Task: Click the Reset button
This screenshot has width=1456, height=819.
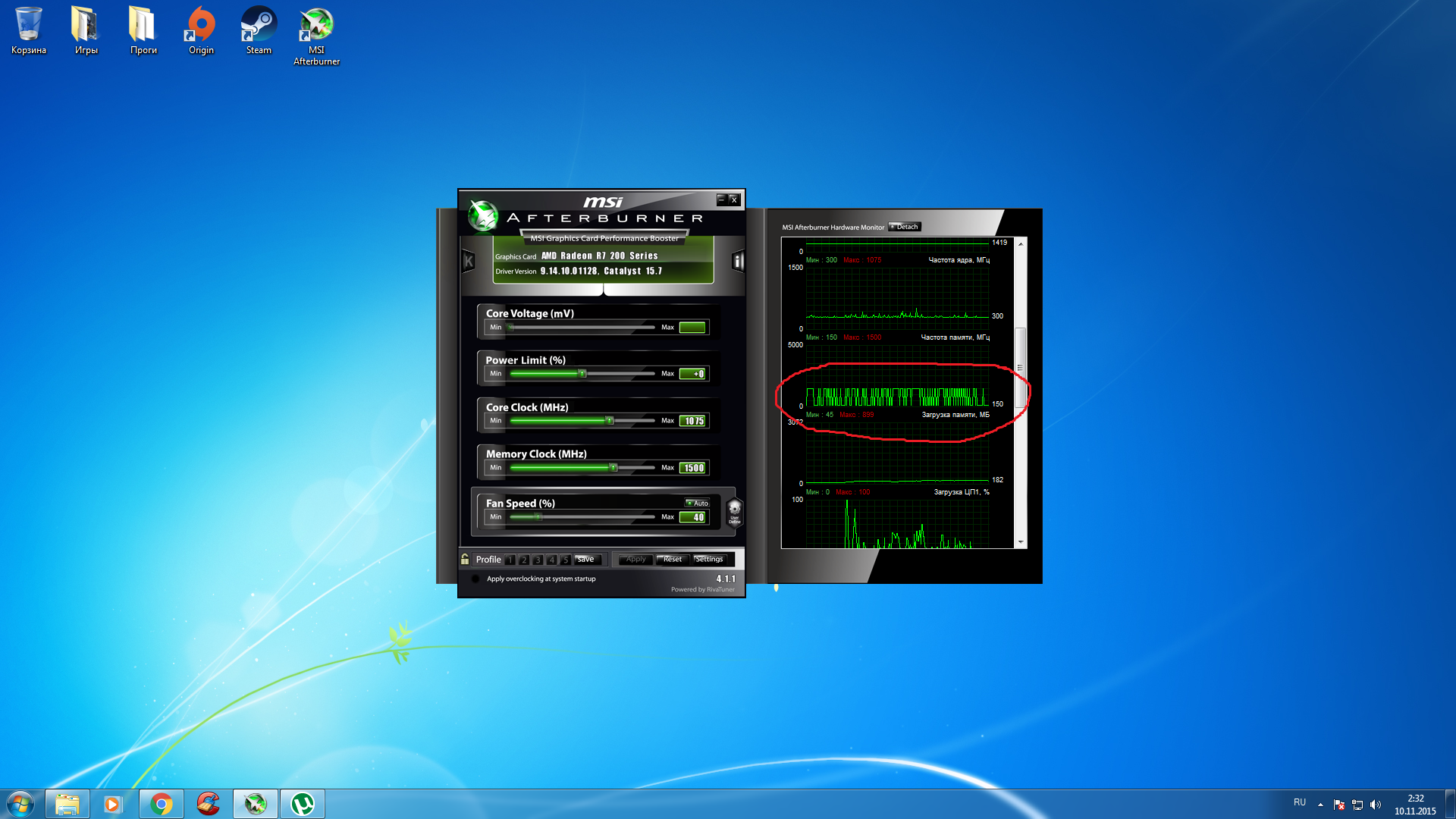Action: tap(673, 560)
